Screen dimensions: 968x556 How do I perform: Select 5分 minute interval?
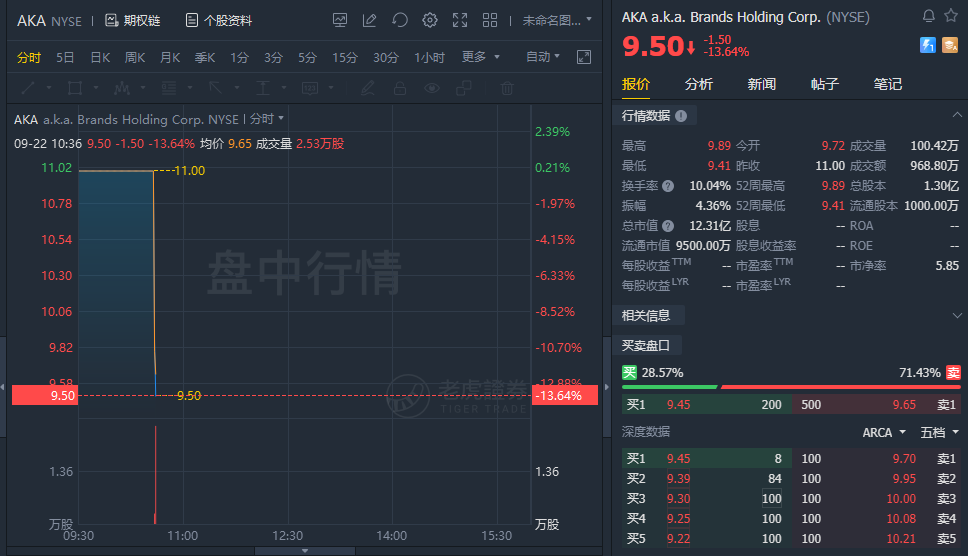tap(307, 57)
